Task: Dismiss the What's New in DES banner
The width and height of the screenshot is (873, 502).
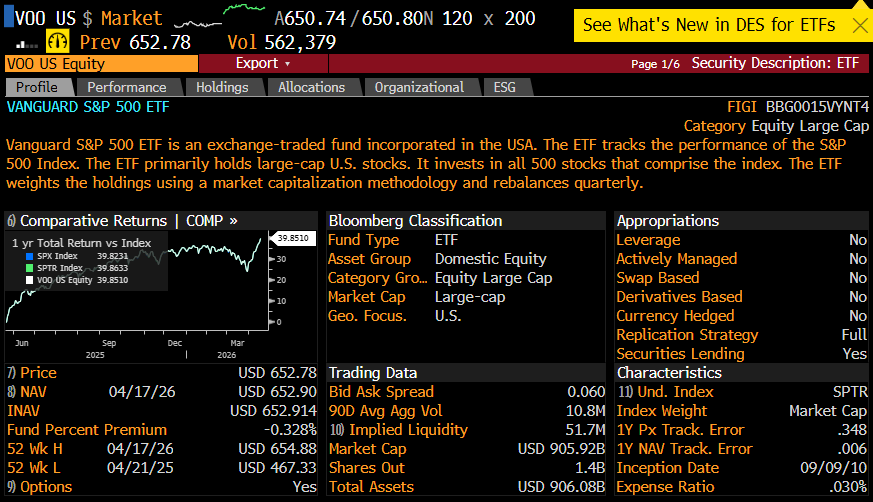Action: pyautogui.click(x=859, y=25)
